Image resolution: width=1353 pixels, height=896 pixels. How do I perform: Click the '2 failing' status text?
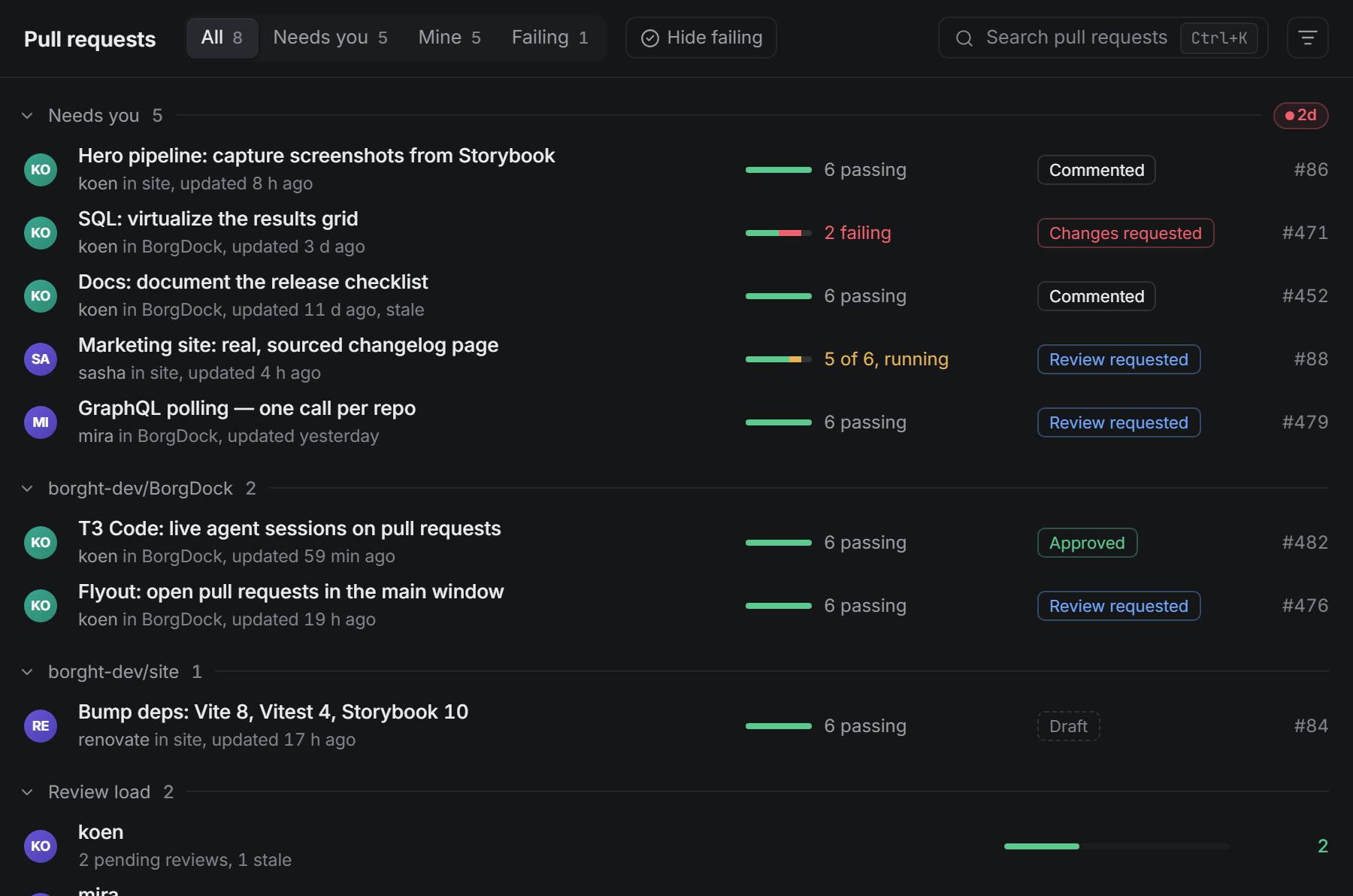pyautogui.click(x=858, y=233)
